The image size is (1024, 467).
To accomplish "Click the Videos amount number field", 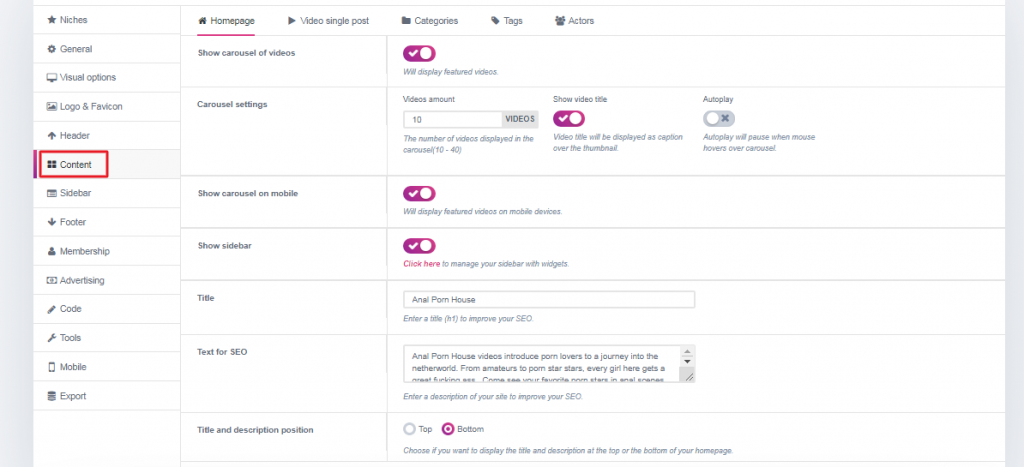I will [x=452, y=118].
